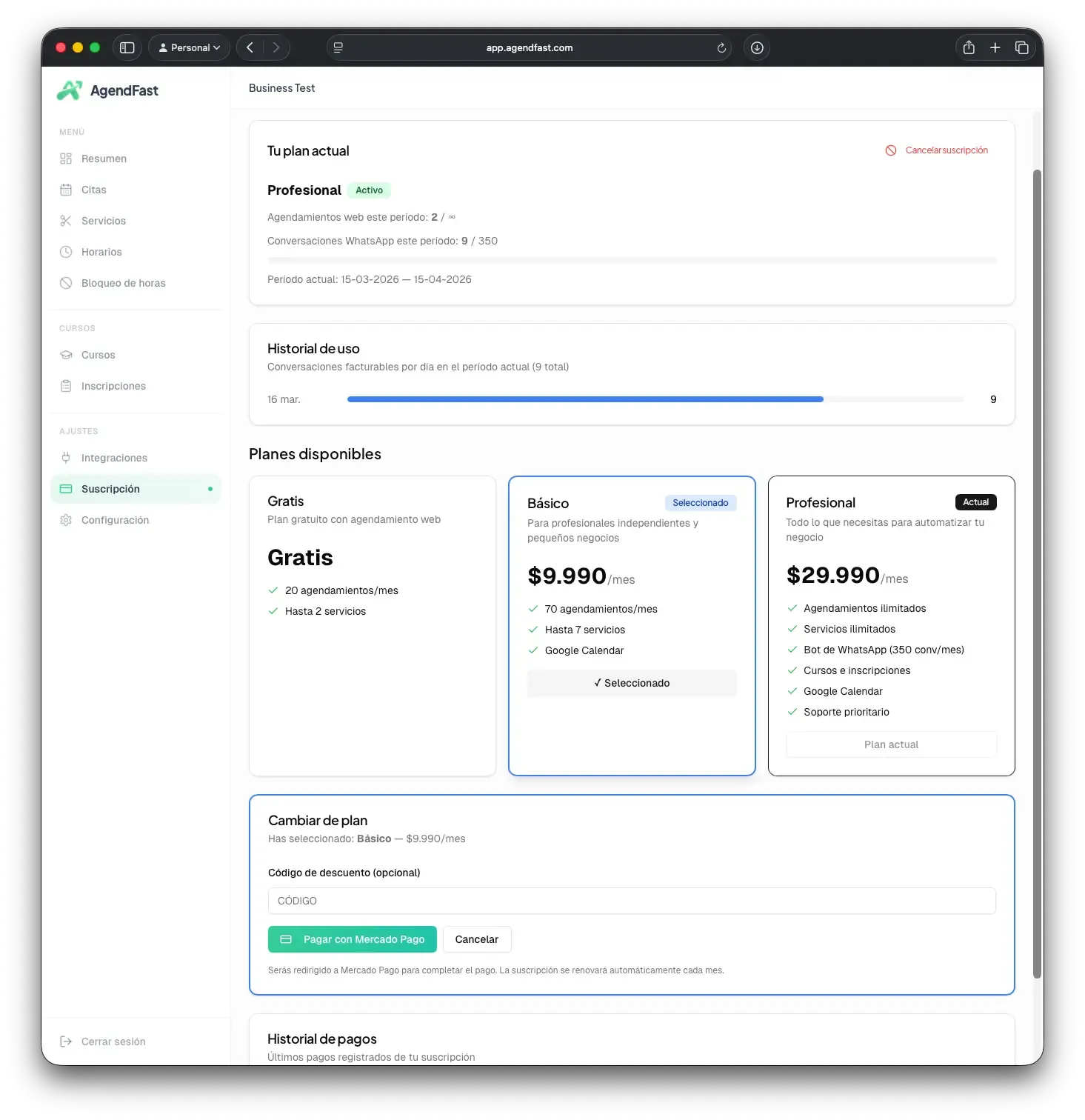The image size is (1085, 1120).
Task: Click the Plan actual button in Profesional card
Action: pos(891,744)
